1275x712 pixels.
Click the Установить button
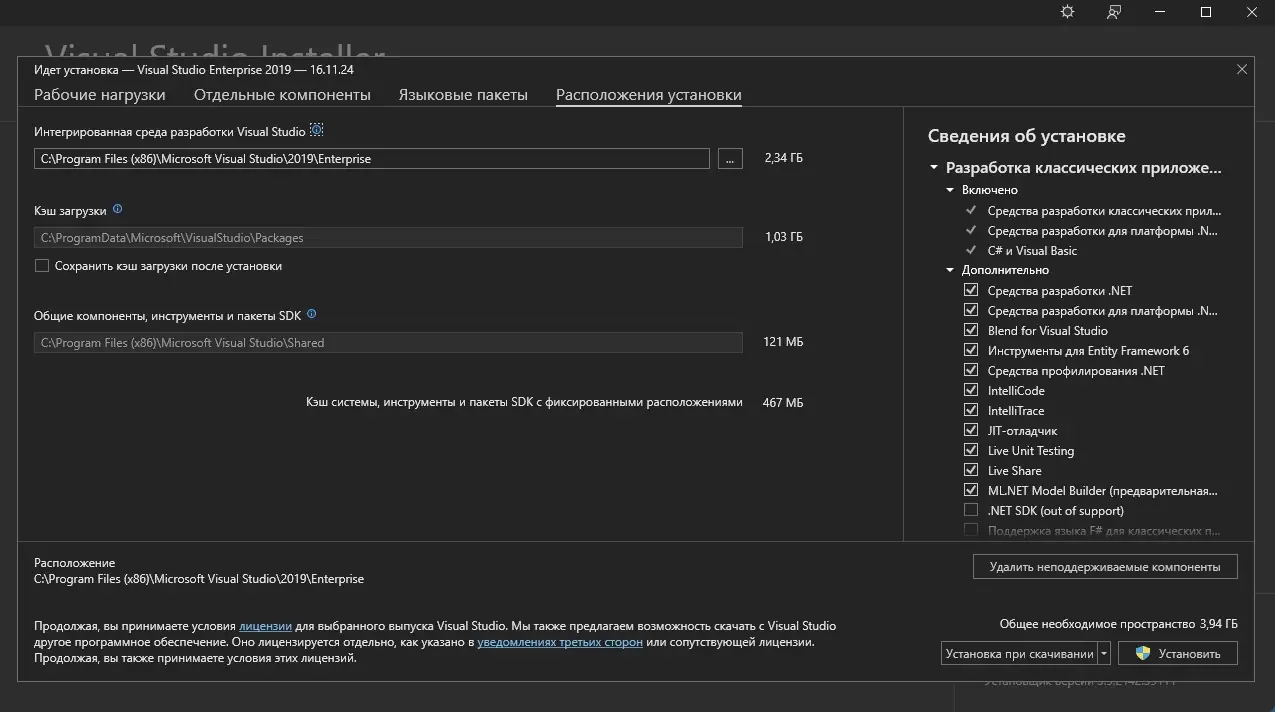click(1178, 654)
